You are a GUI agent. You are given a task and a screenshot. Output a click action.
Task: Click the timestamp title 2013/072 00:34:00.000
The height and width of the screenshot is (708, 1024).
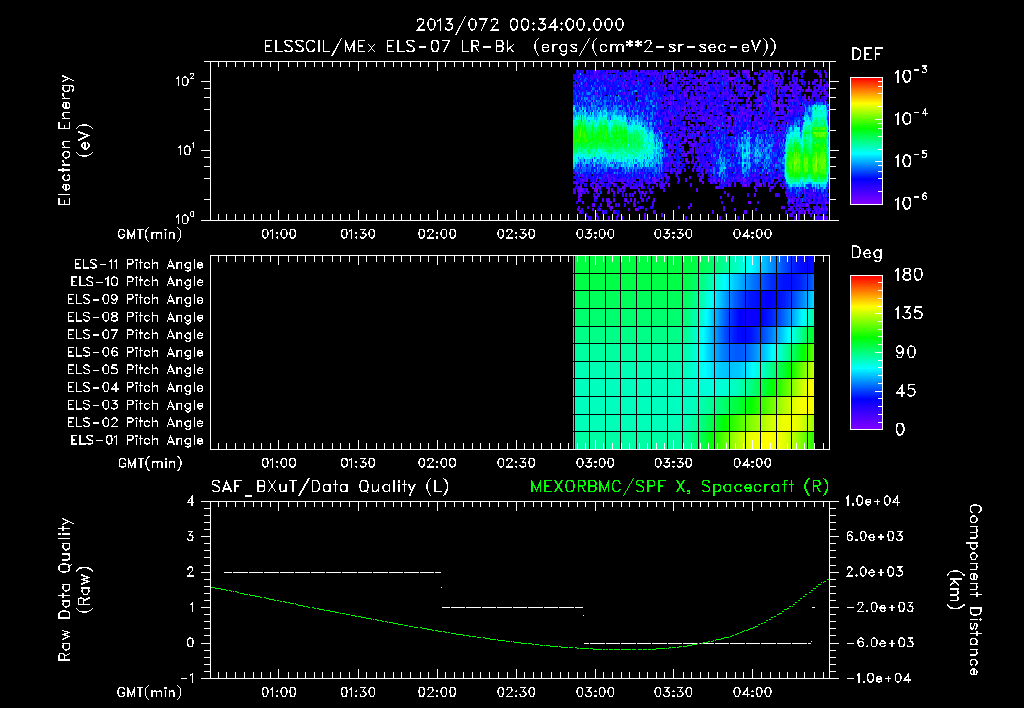(x=520, y=25)
